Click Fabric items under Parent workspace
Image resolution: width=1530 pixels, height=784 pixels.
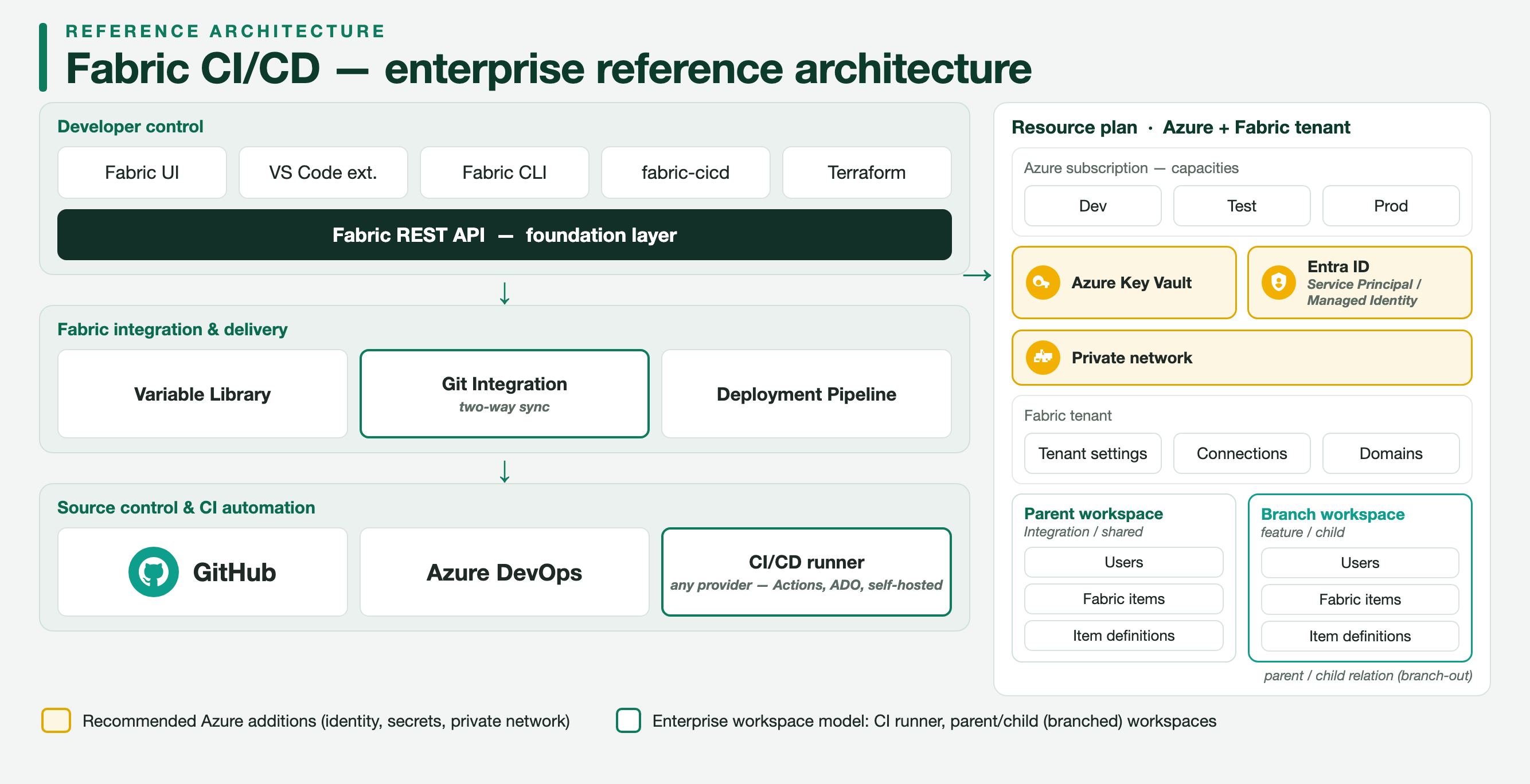[x=1124, y=599]
